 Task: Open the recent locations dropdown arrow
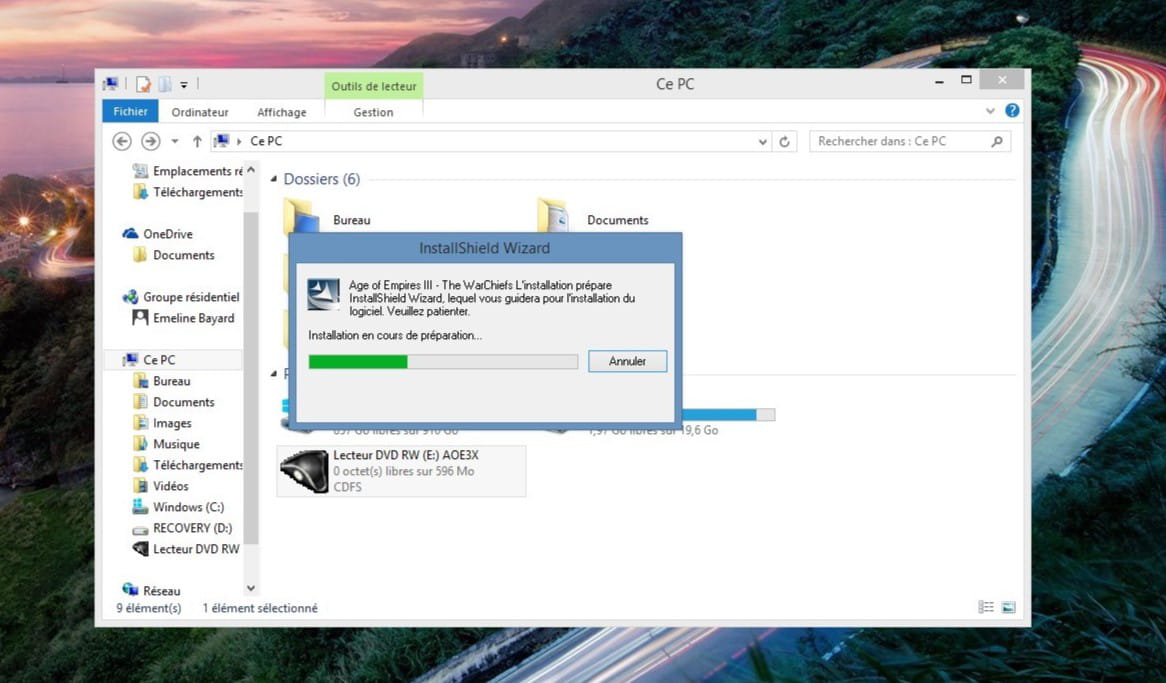click(x=175, y=142)
